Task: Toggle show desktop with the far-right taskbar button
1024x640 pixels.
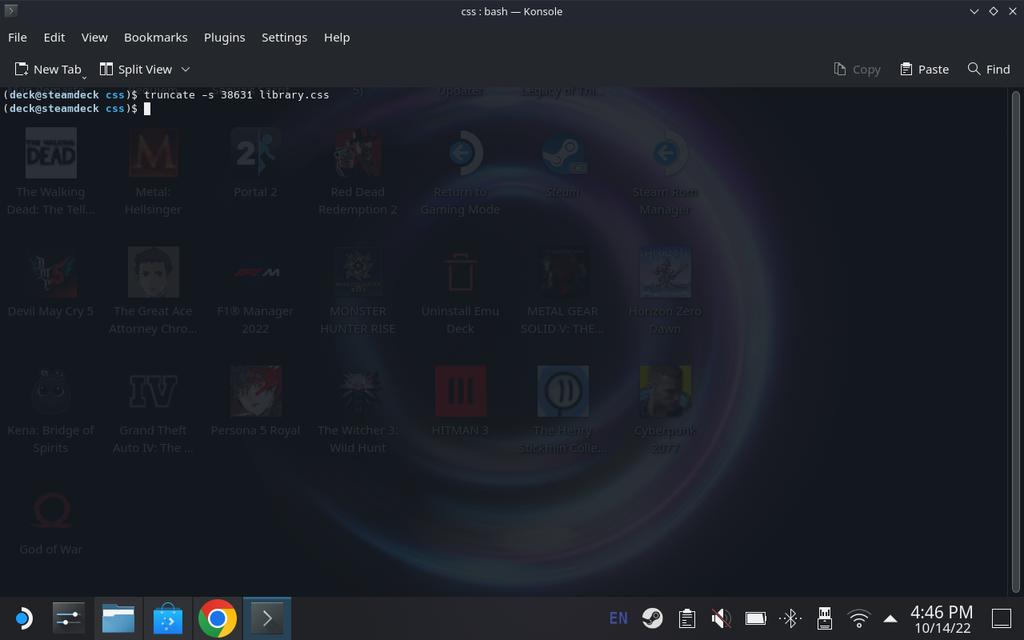Action: [1002, 618]
